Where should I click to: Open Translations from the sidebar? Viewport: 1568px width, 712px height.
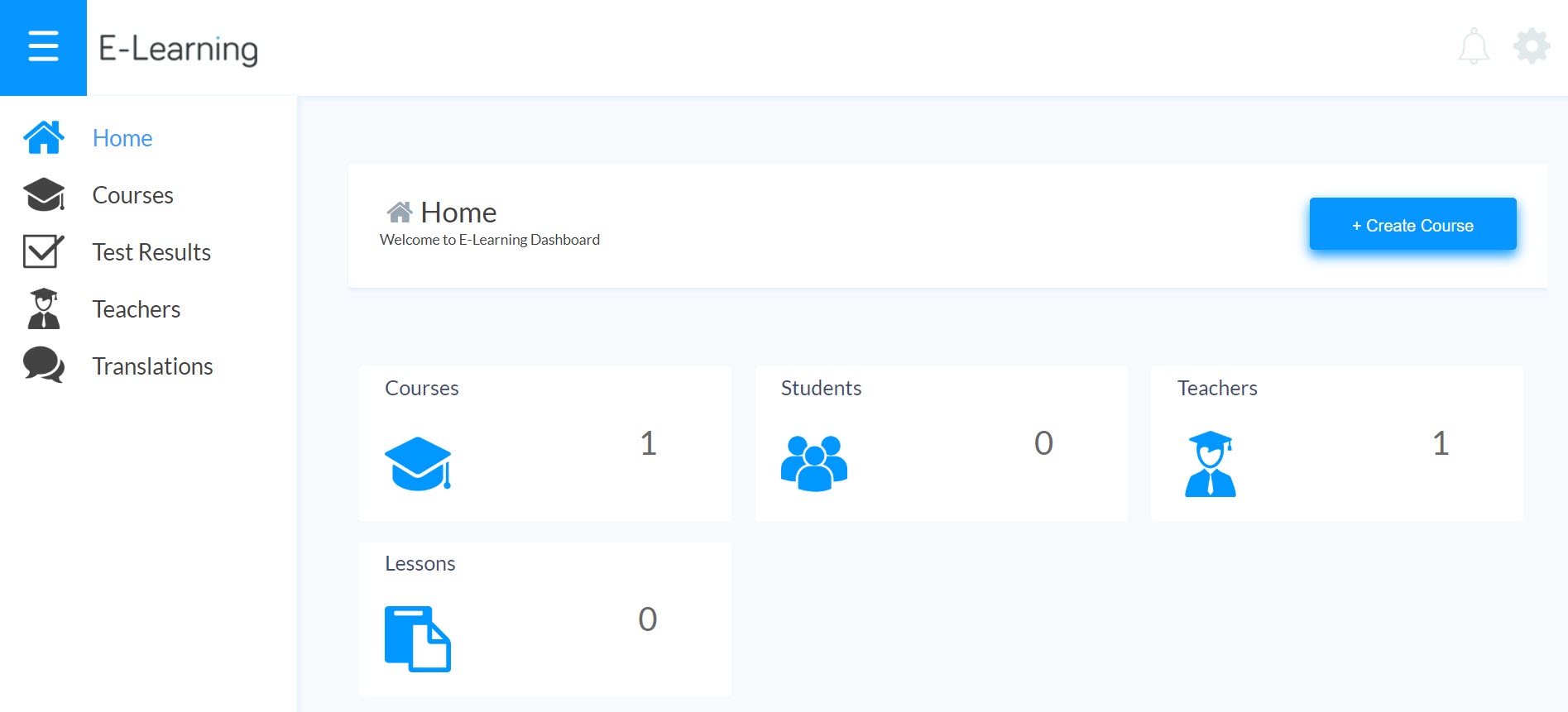(x=153, y=366)
